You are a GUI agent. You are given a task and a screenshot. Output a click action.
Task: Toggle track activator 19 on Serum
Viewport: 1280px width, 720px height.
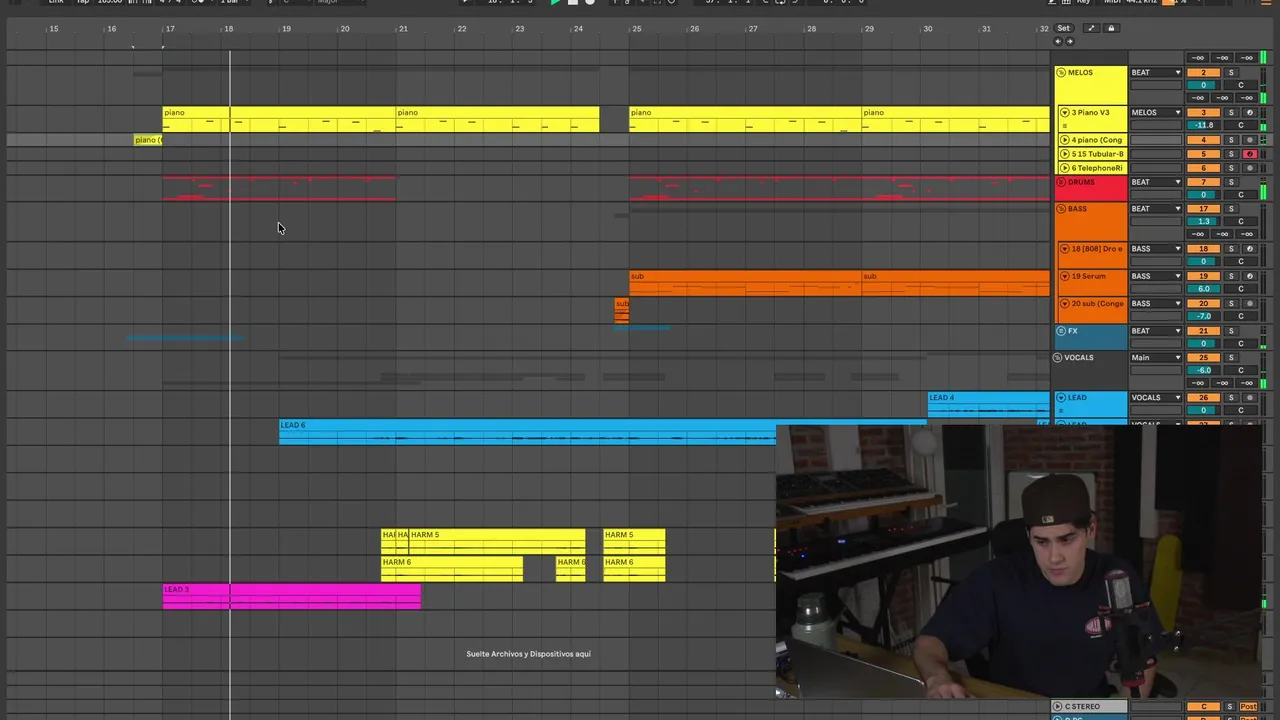[1203, 276]
